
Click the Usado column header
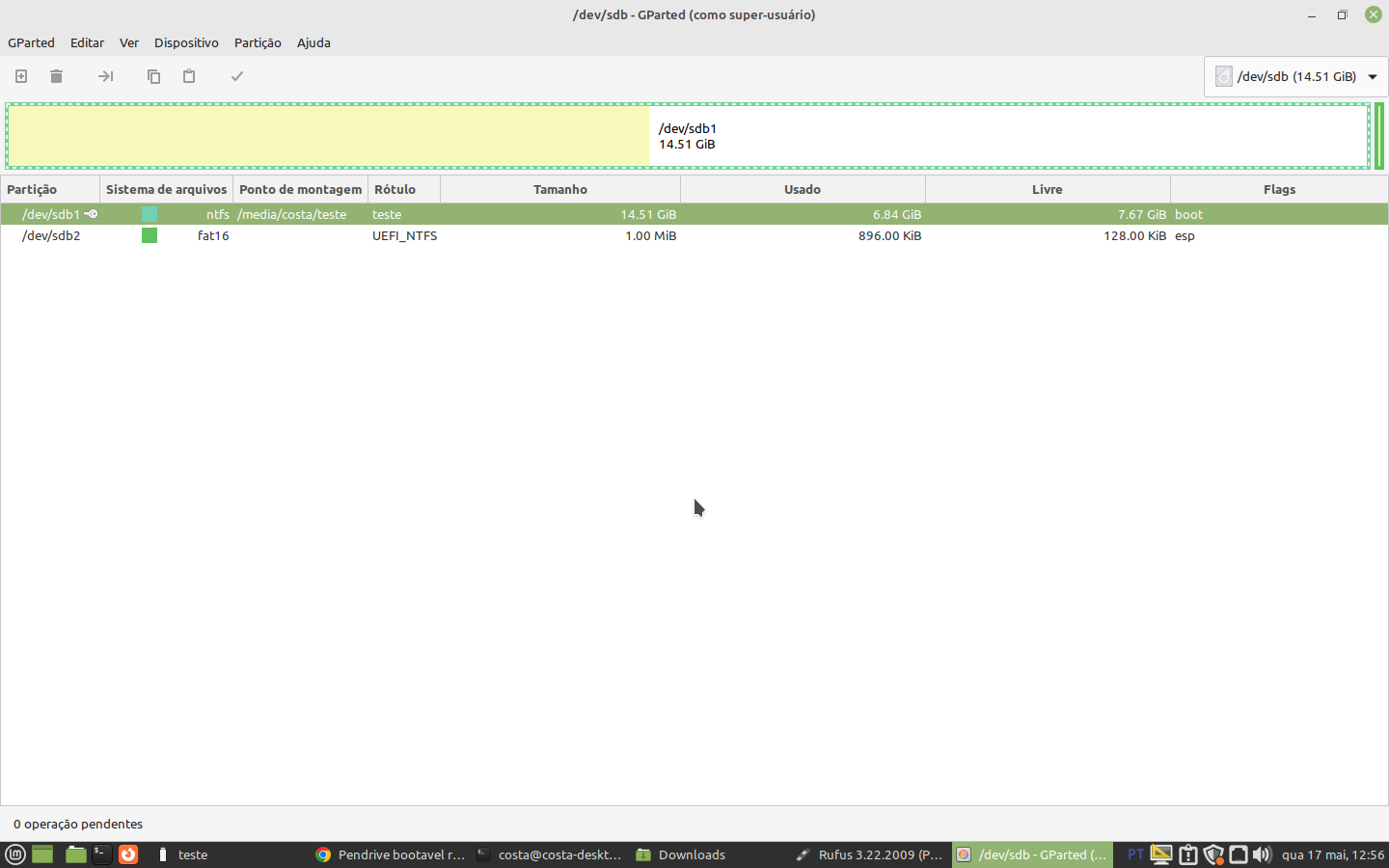(803, 189)
